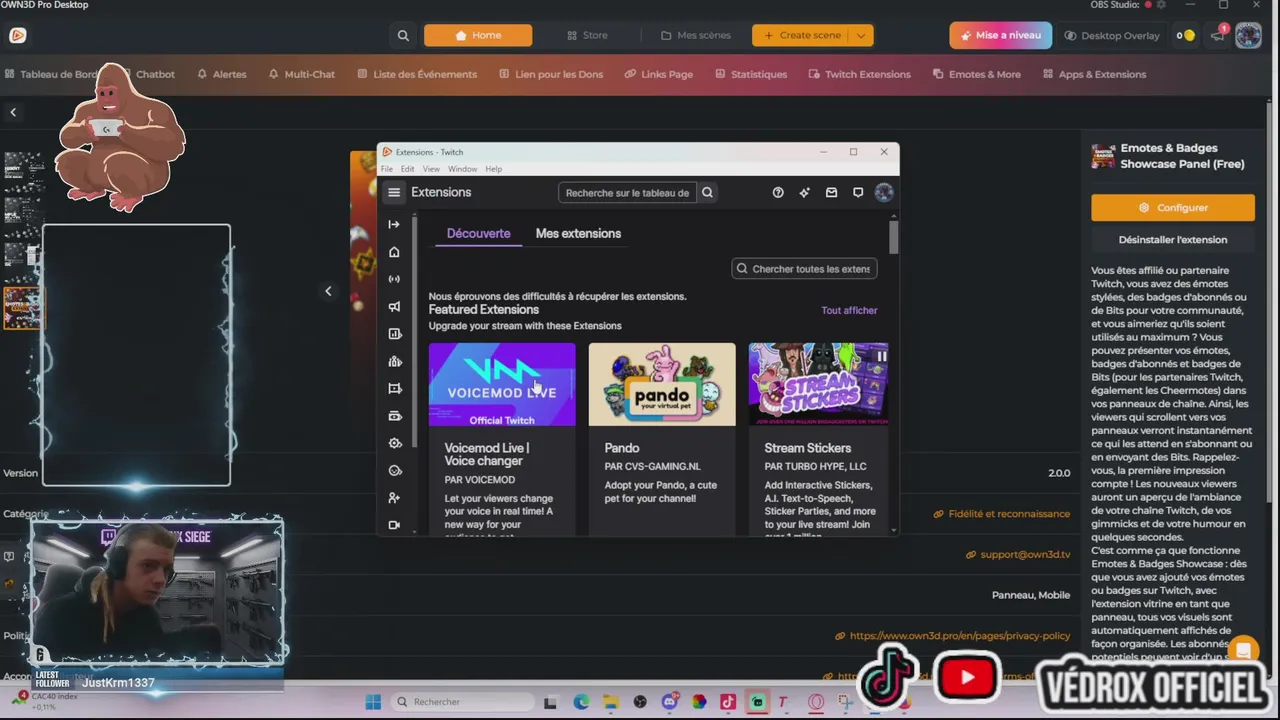Screen dimensions: 1280x720
Task: Open the Twitch help question-mark icon
Action: (x=778, y=193)
